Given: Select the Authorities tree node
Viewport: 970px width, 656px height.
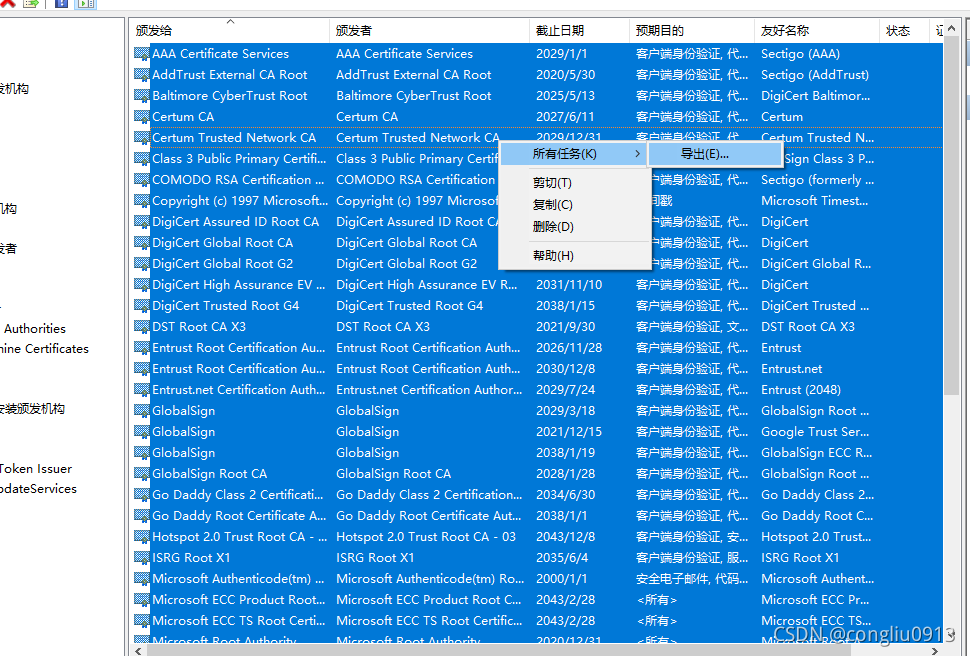Looking at the screenshot, I should pos(35,329).
